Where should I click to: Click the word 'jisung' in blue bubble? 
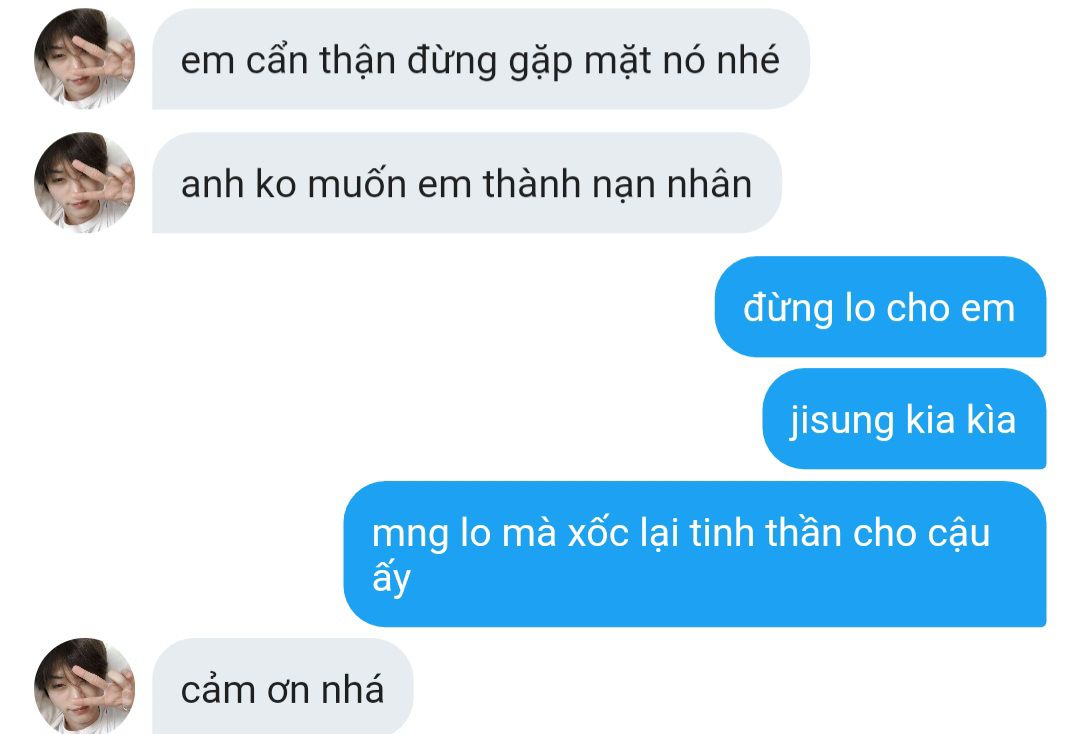[x=842, y=420]
